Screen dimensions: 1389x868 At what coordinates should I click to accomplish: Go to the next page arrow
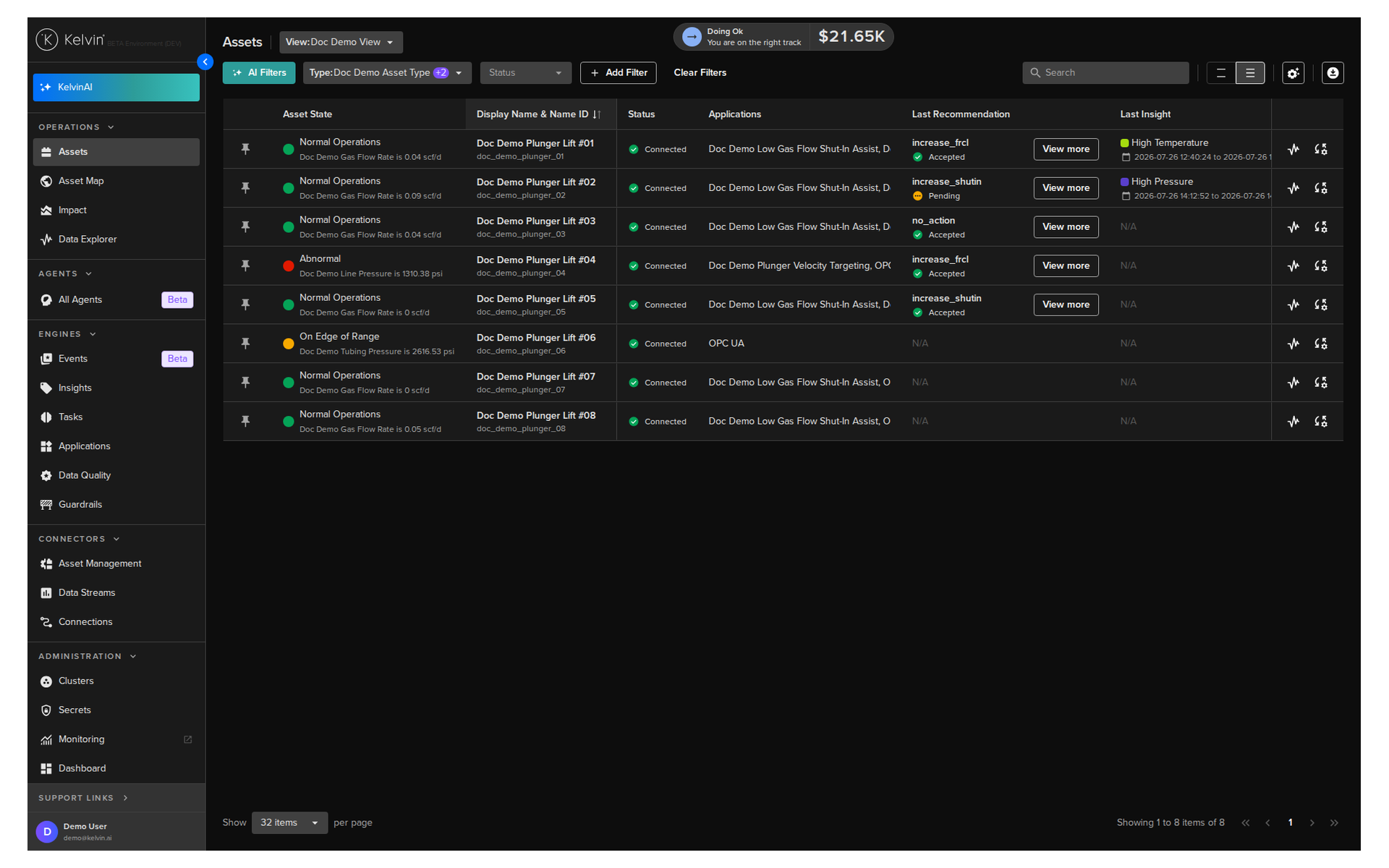click(x=1312, y=822)
